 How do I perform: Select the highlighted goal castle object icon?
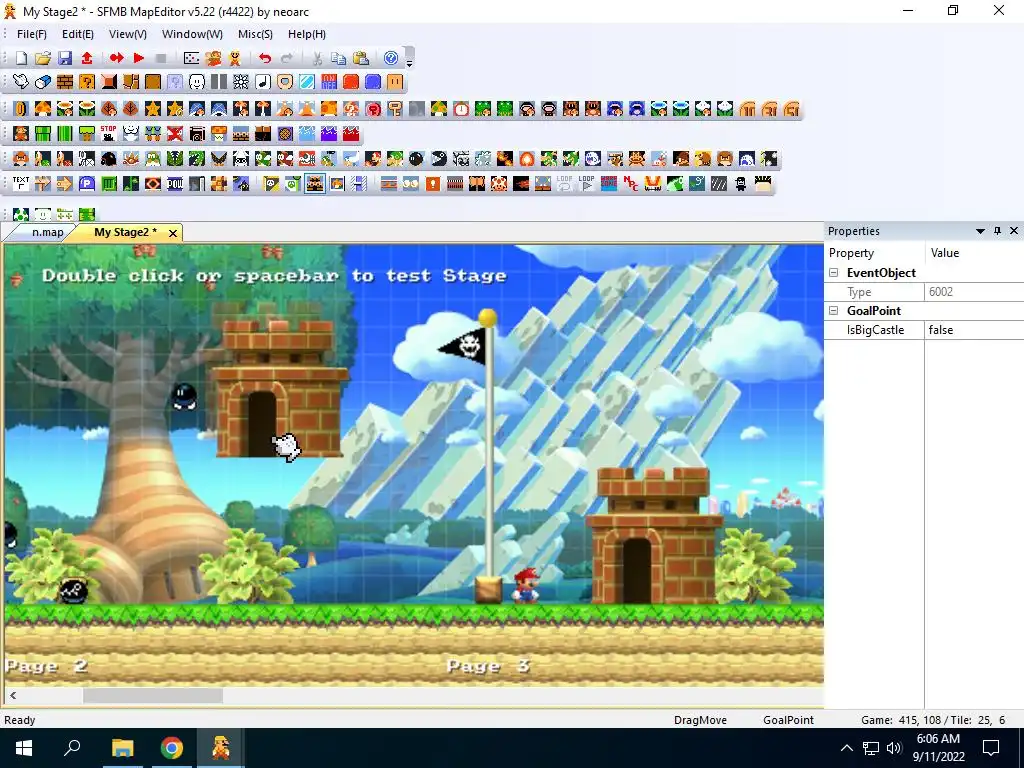(x=315, y=184)
